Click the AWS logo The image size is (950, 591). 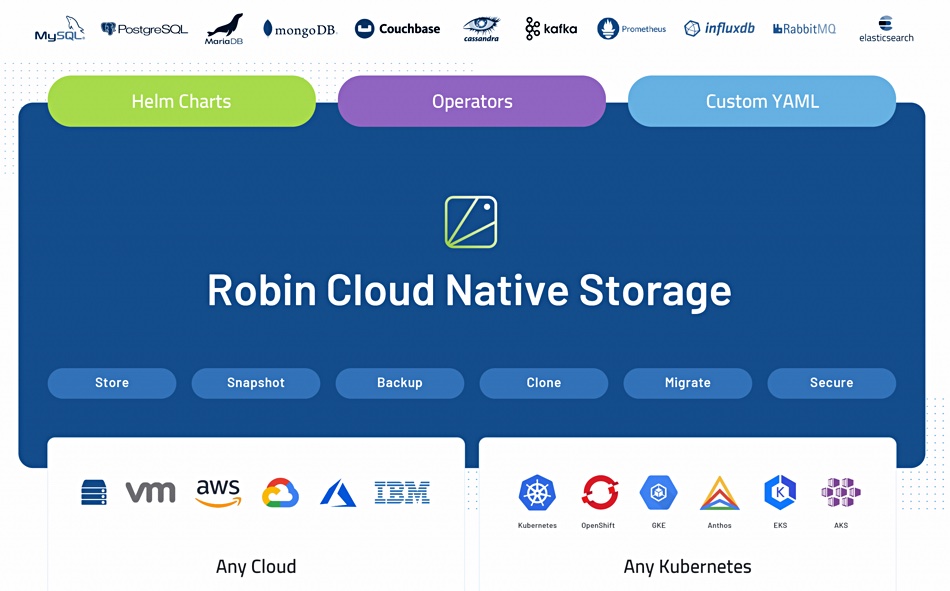tap(218, 492)
